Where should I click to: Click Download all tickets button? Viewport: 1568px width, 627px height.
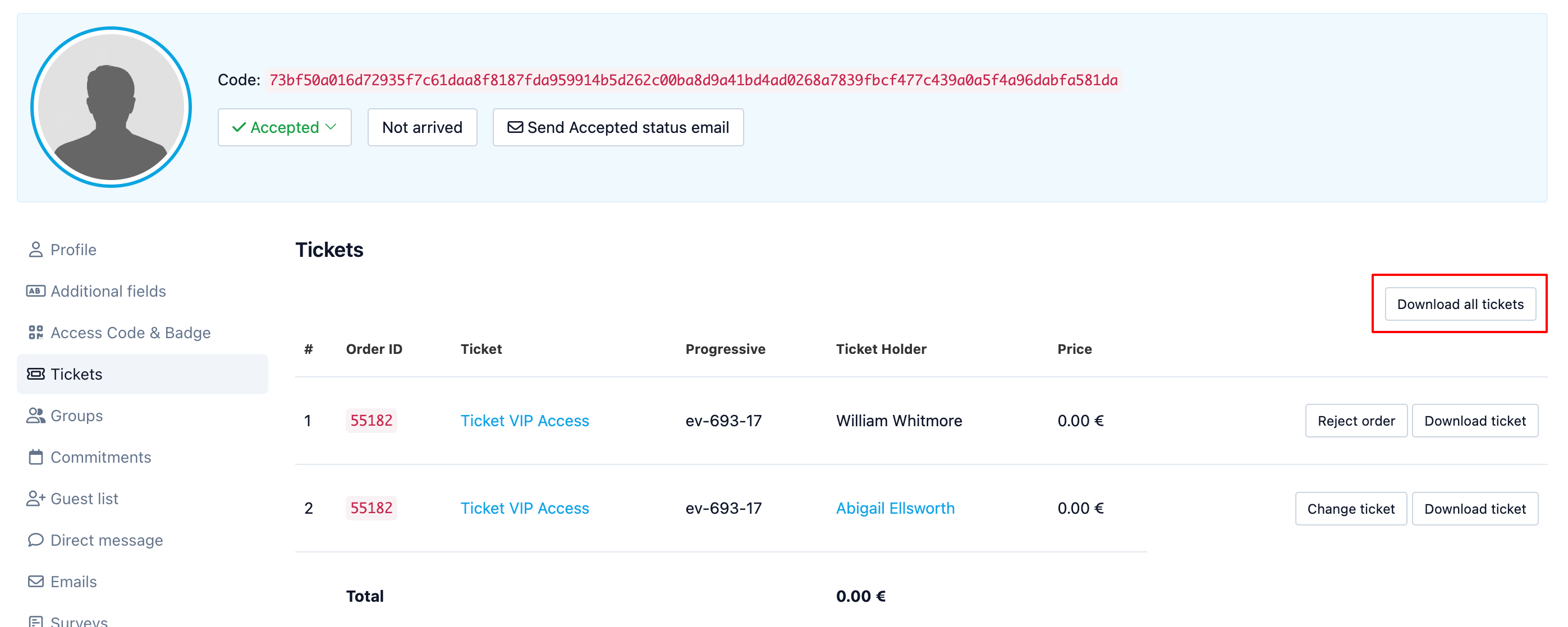click(1460, 304)
